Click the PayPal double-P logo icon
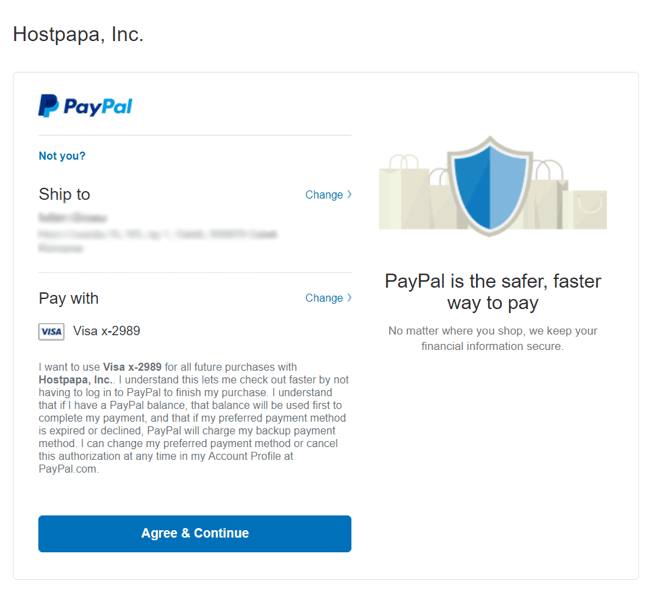 click(48, 106)
